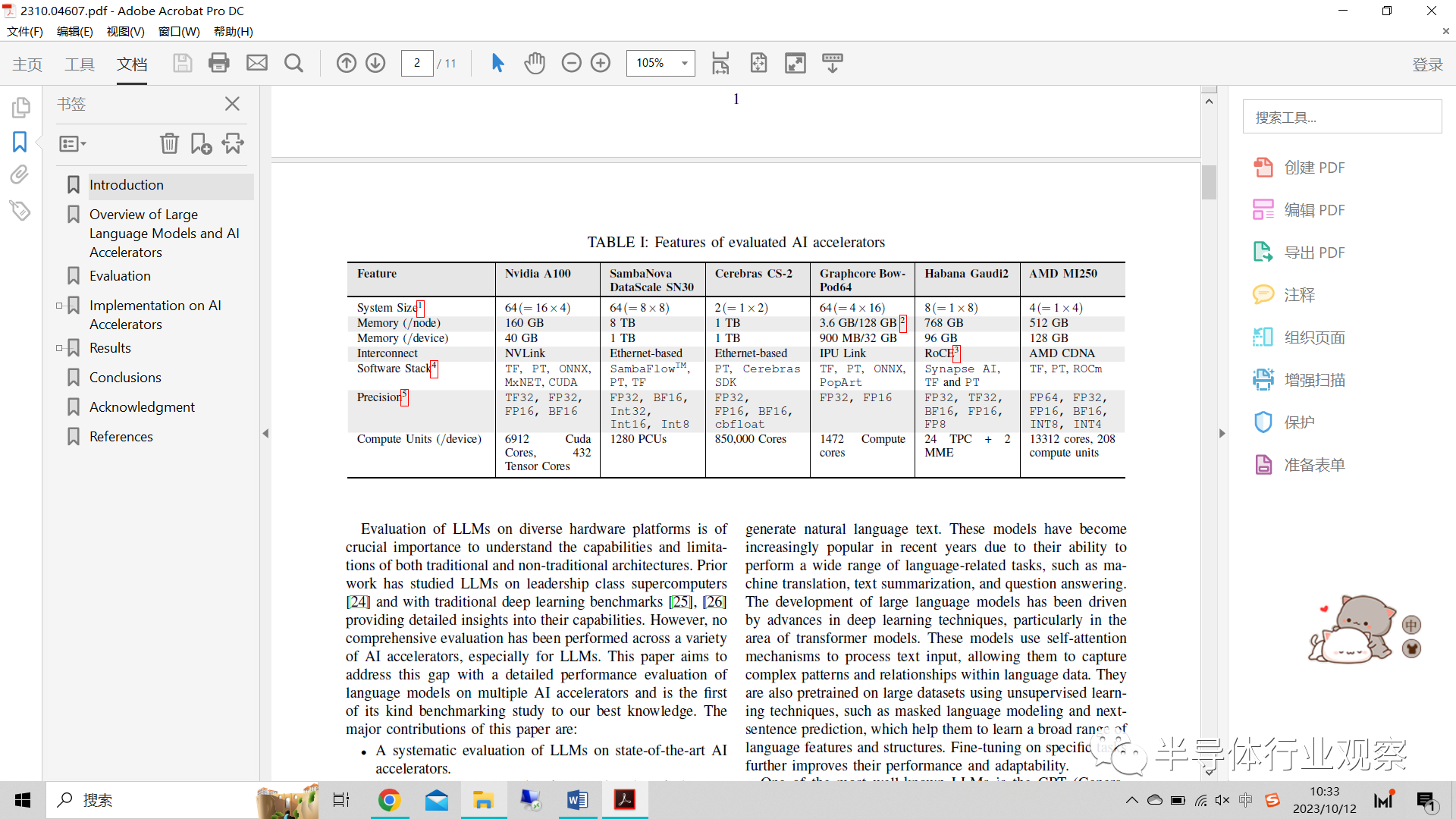Open the 编辑(E) menu

click(x=75, y=32)
